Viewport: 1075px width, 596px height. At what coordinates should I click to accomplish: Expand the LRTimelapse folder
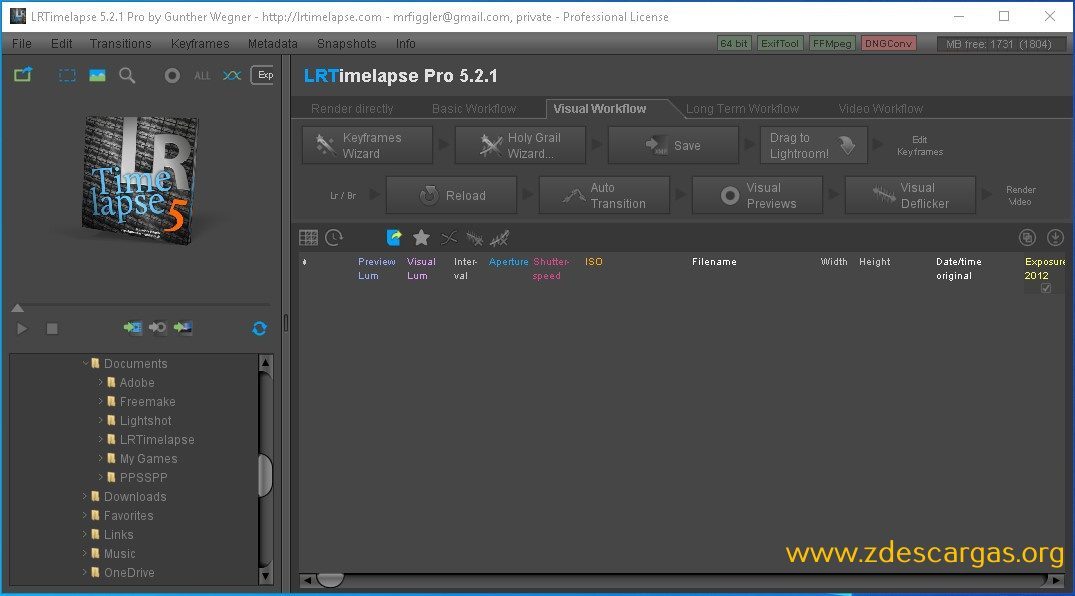[101, 439]
